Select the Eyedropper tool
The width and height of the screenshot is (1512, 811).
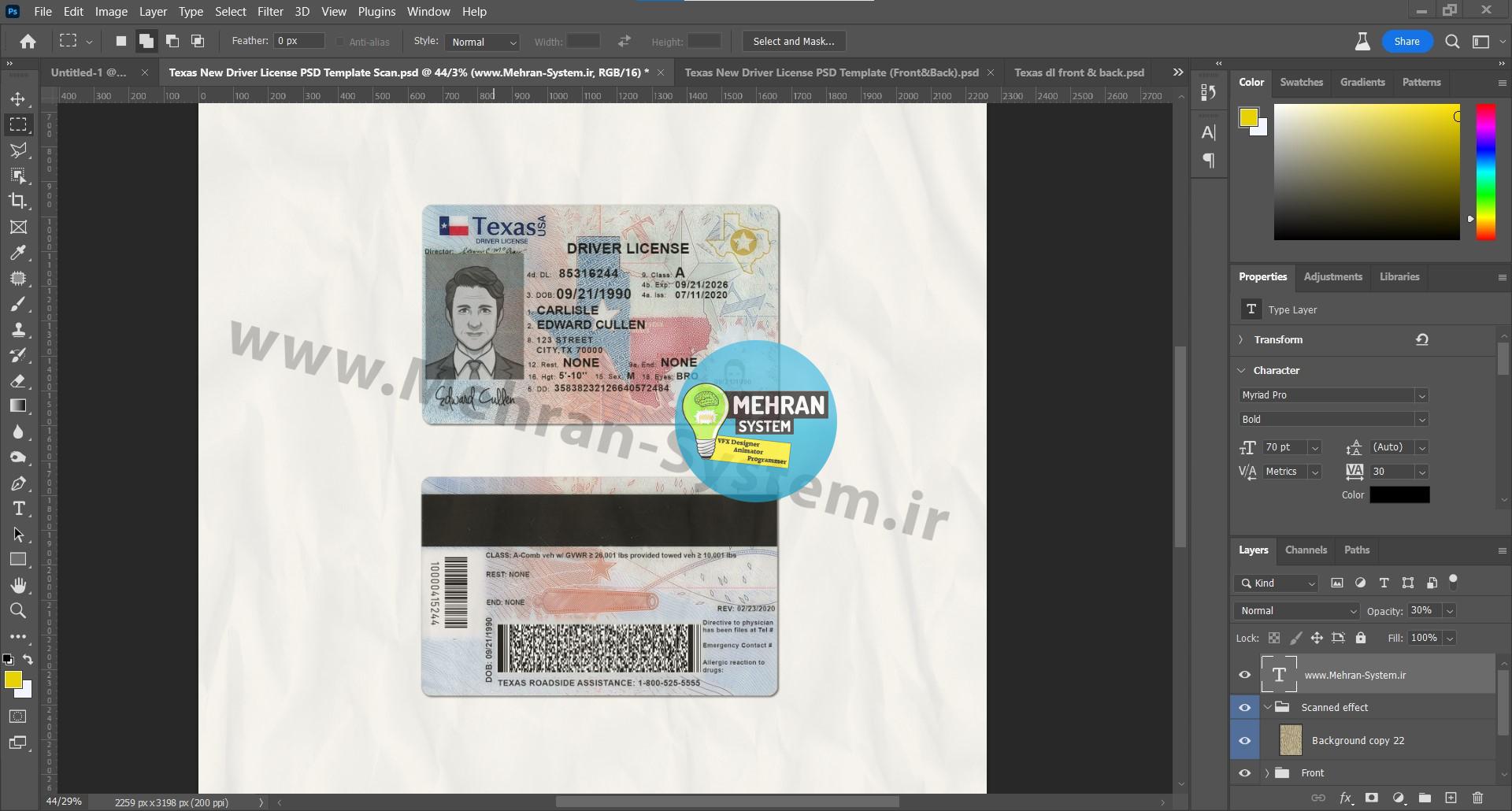point(18,253)
